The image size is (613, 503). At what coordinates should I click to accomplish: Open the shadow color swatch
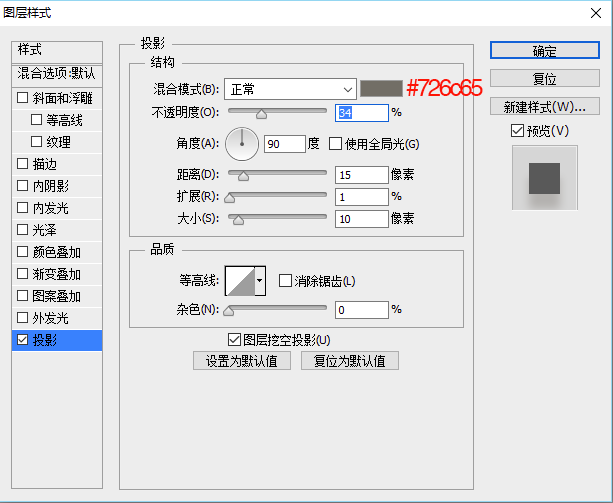tap(380, 89)
